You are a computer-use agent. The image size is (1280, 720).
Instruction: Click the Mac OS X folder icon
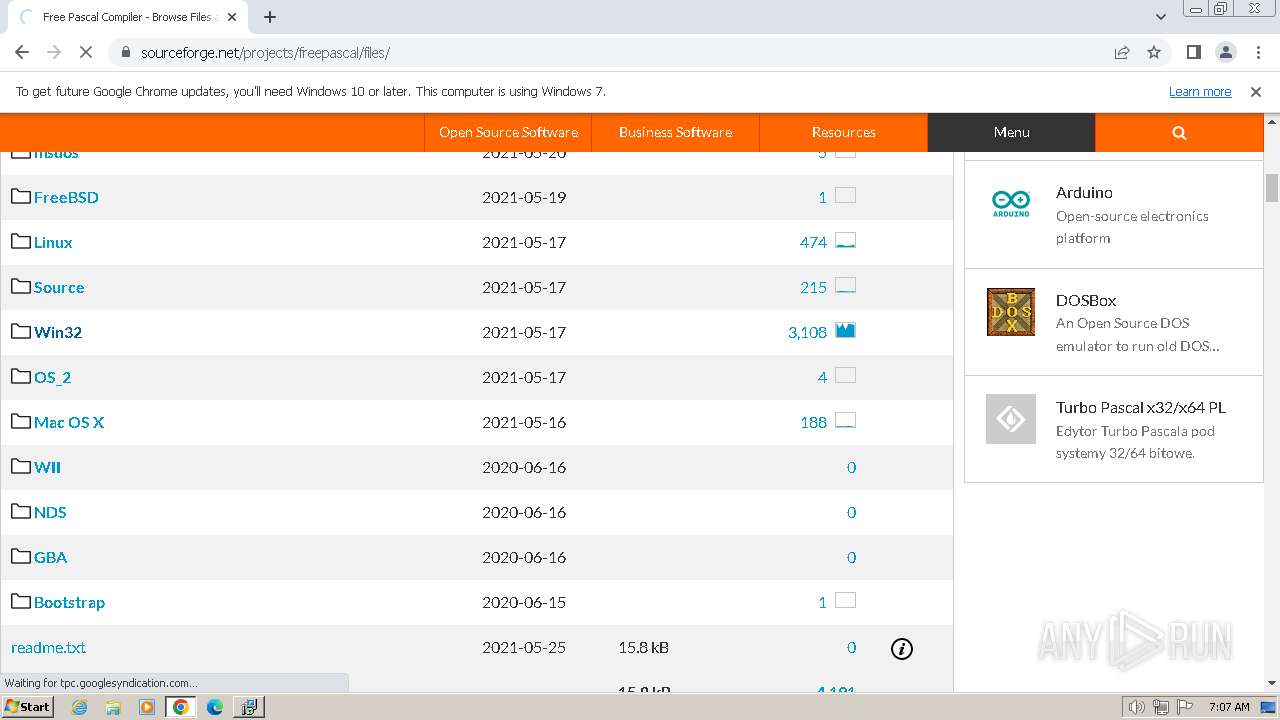point(21,421)
